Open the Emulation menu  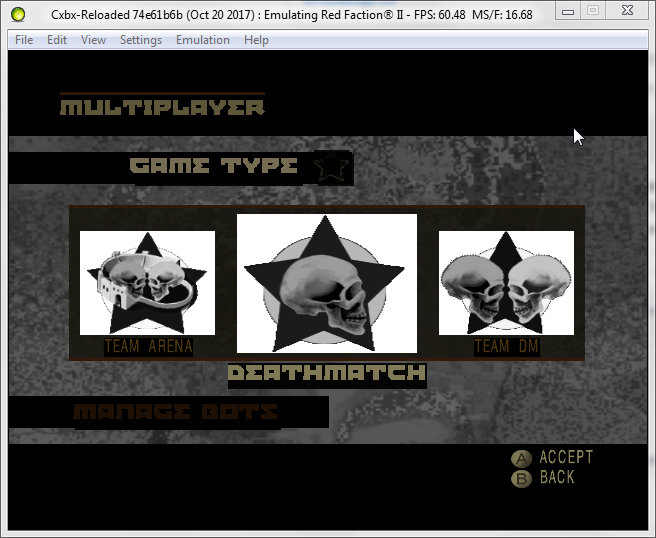pyautogui.click(x=202, y=40)
